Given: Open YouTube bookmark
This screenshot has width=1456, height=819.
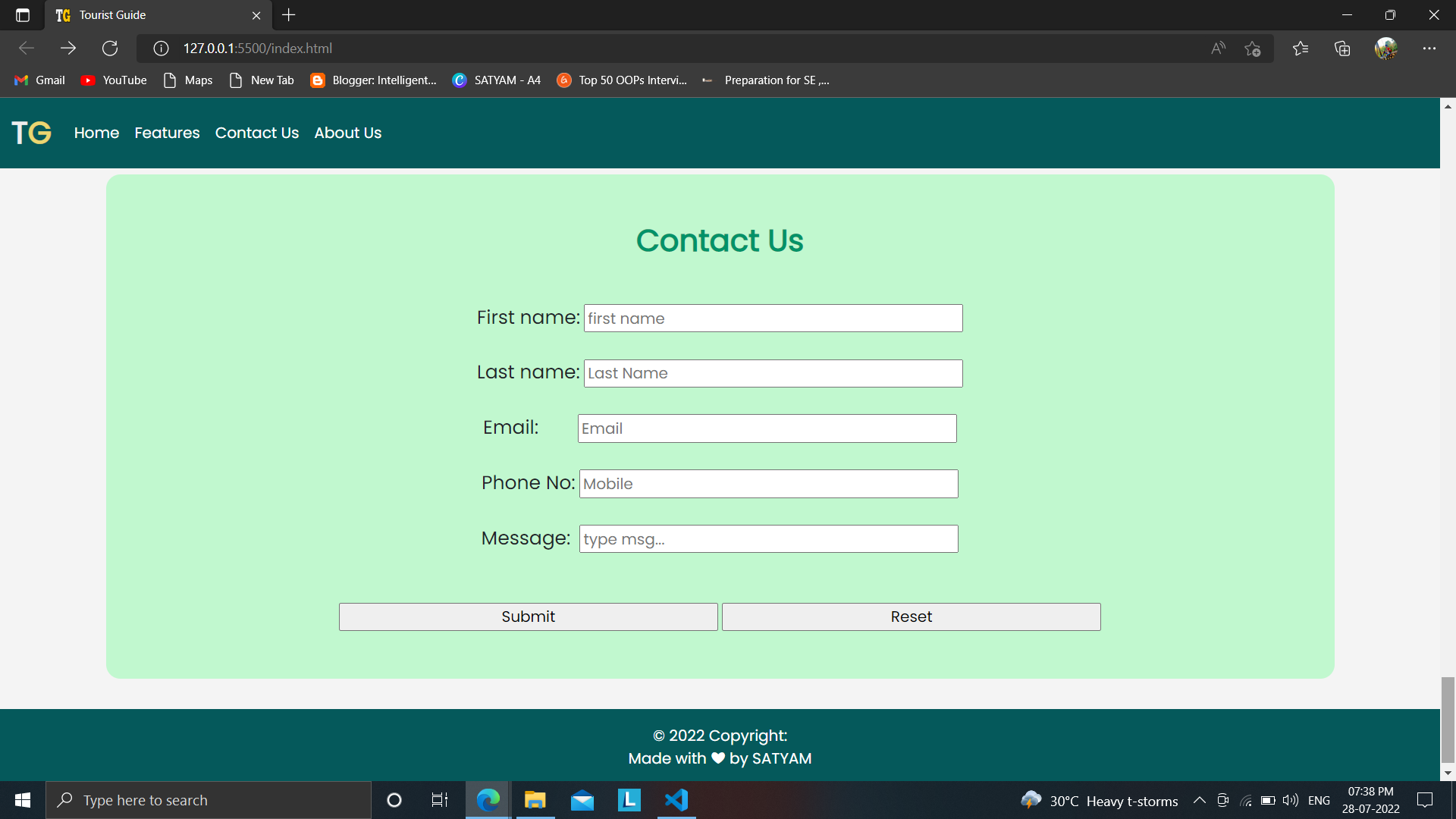Looking at the screenshot, I should point(114,80).
